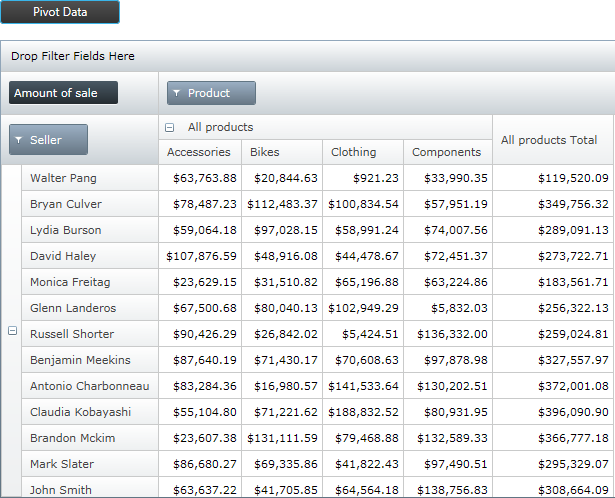Click the filter icon on Seller field
This screenshot has height=498, width=615.
point(19,141)
